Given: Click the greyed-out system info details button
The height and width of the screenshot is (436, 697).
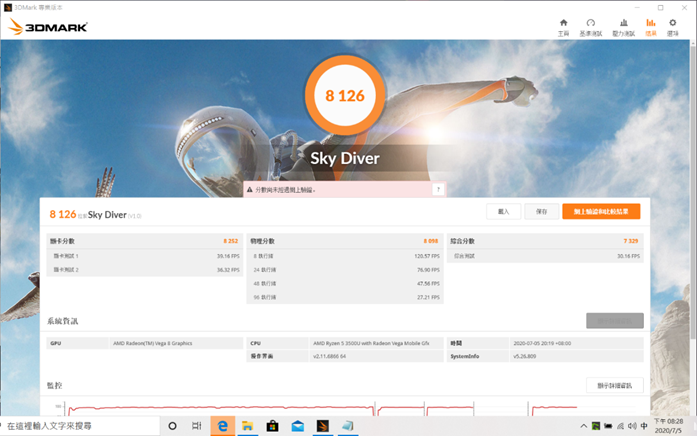Looking at the screenshot, I should coord(614,321).
